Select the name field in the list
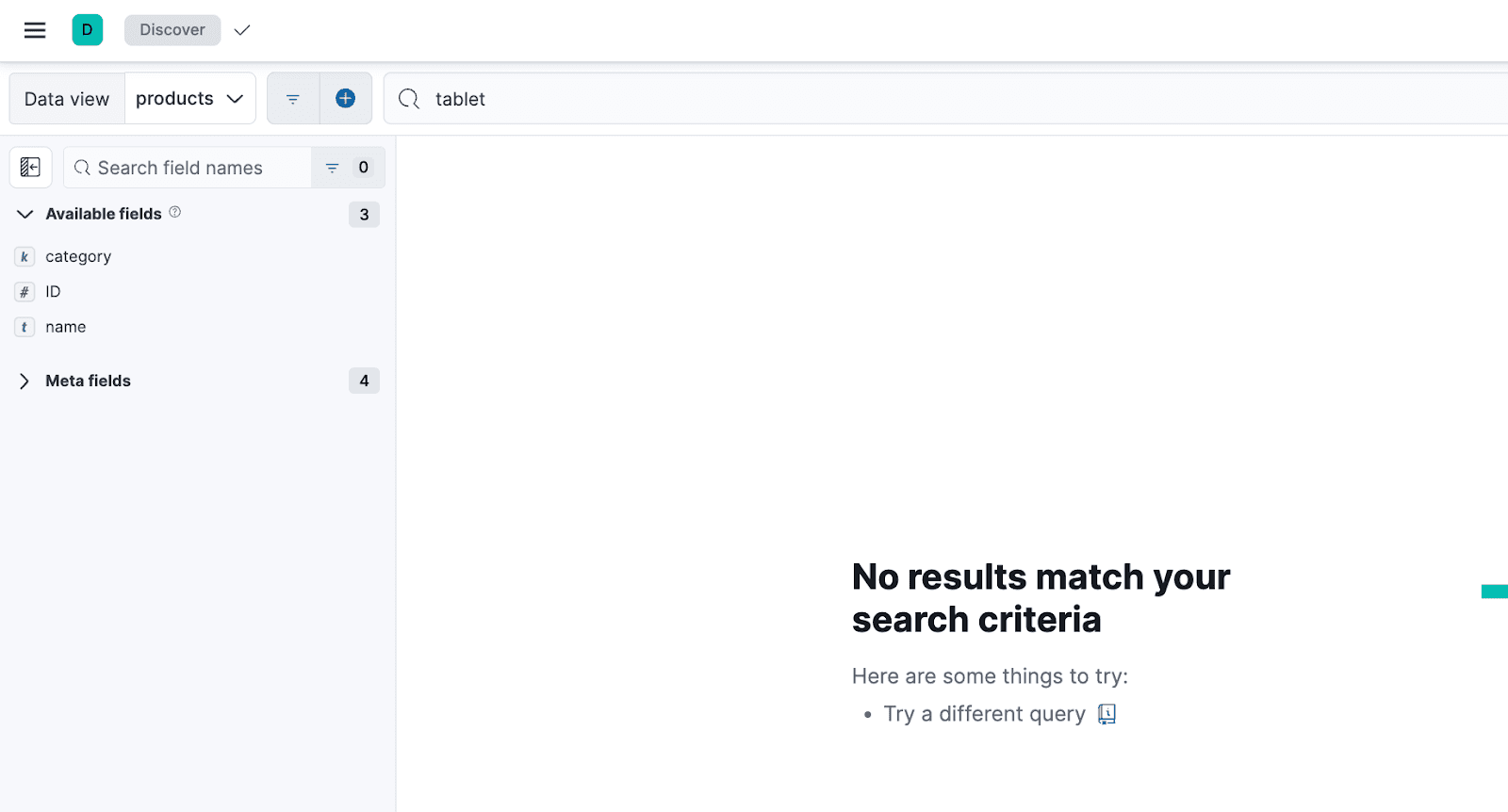1508x812 pixels. tap(66, 327)
